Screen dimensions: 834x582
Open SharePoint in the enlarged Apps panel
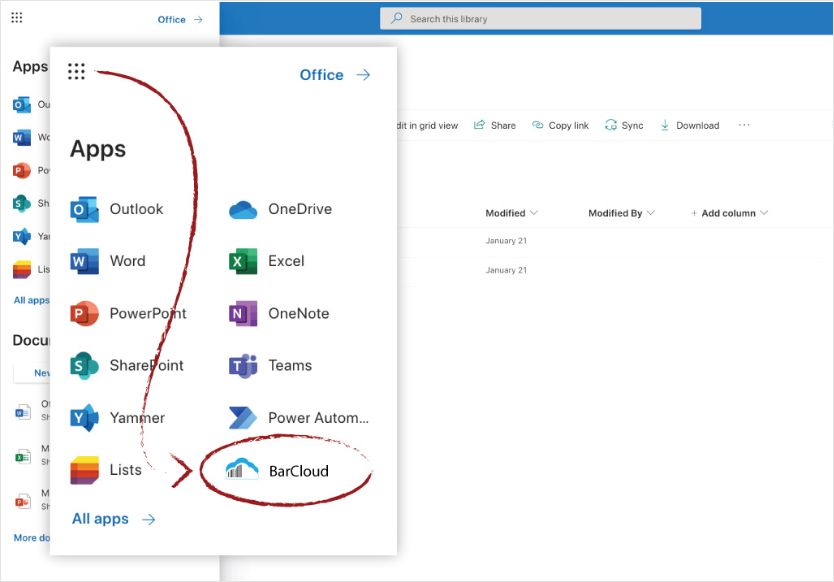(x=127, y=365)
